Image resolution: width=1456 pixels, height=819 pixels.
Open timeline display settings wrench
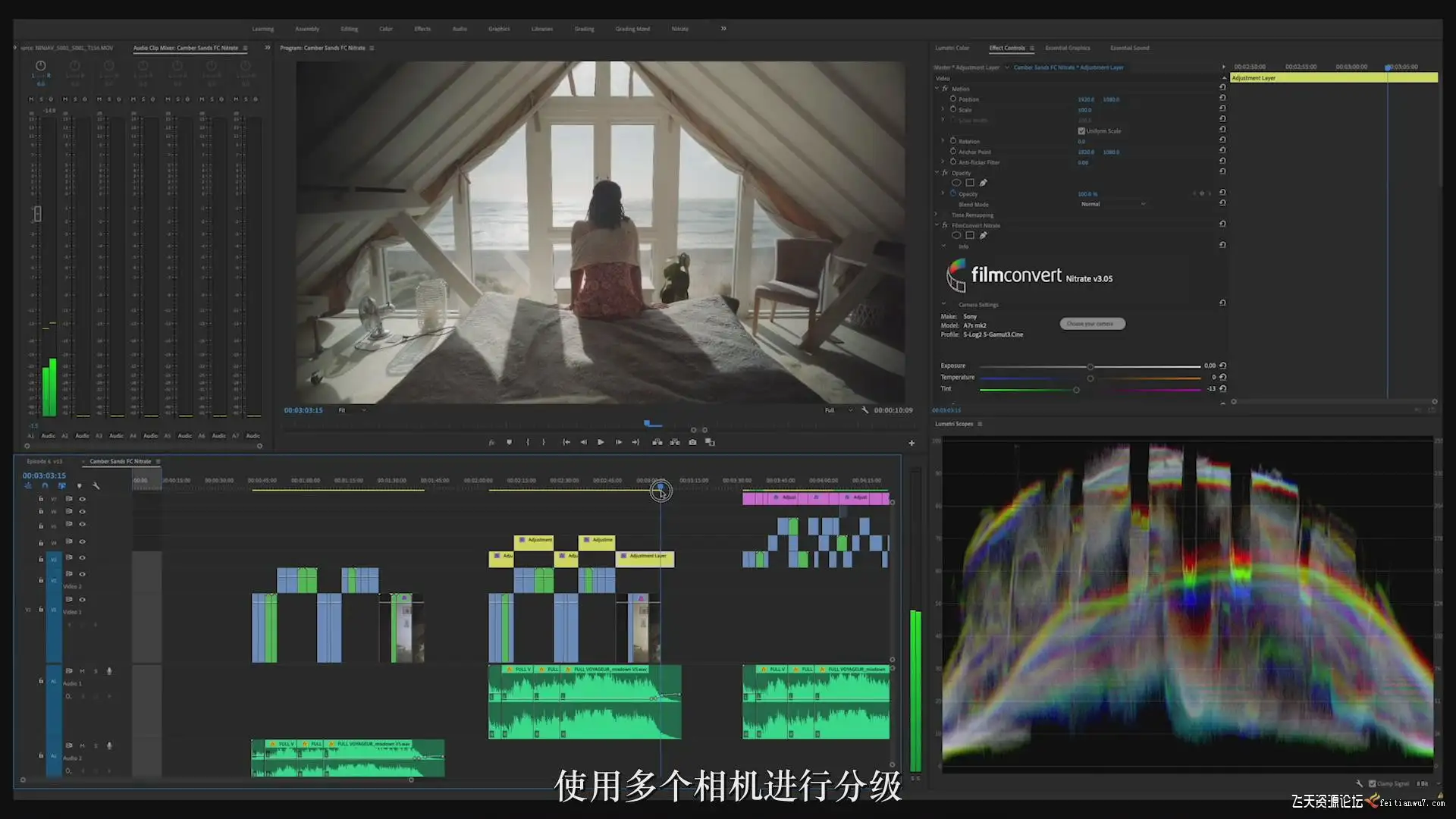tap(96, 486)
